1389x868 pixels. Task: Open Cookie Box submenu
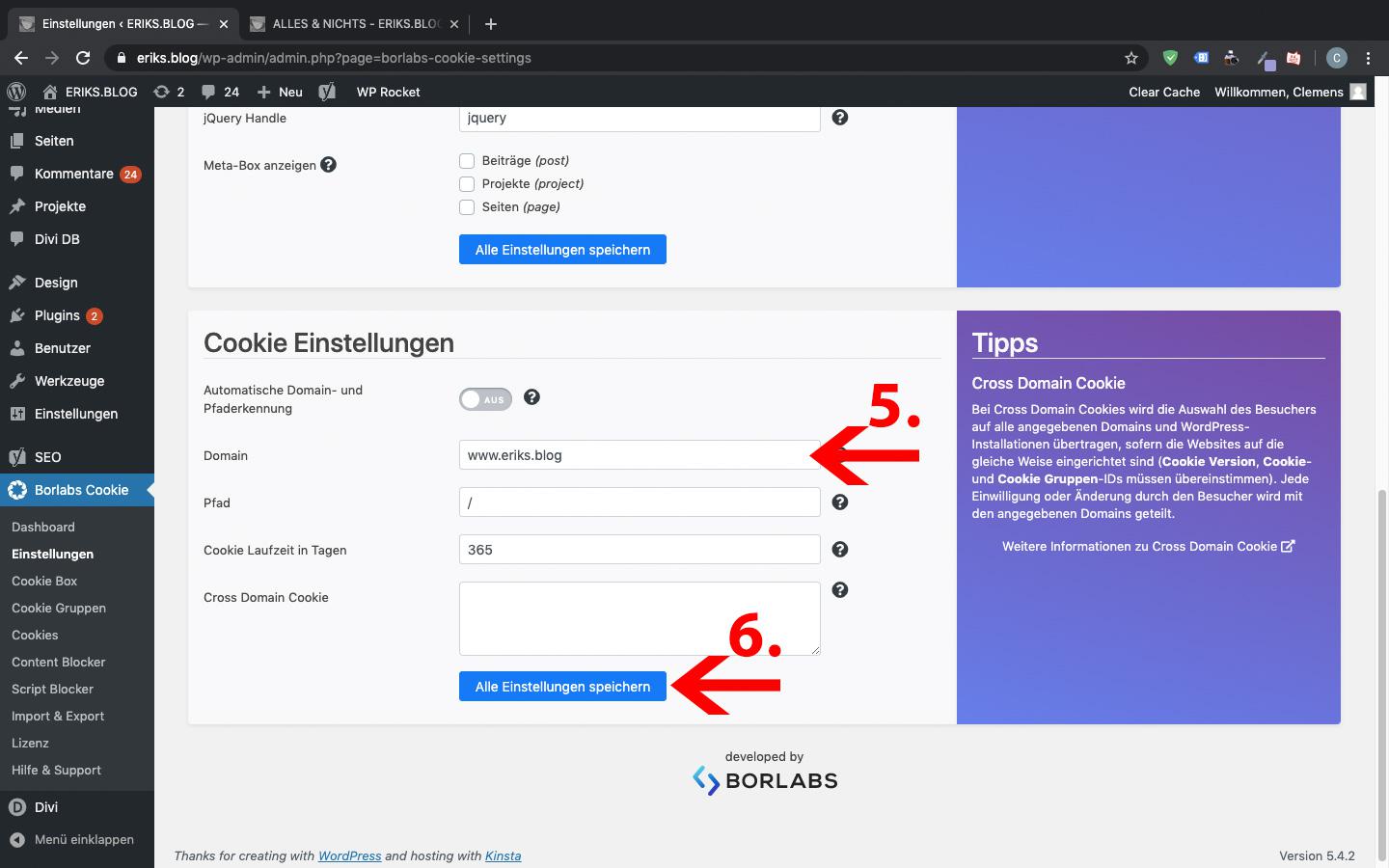(x=44, y=581)
